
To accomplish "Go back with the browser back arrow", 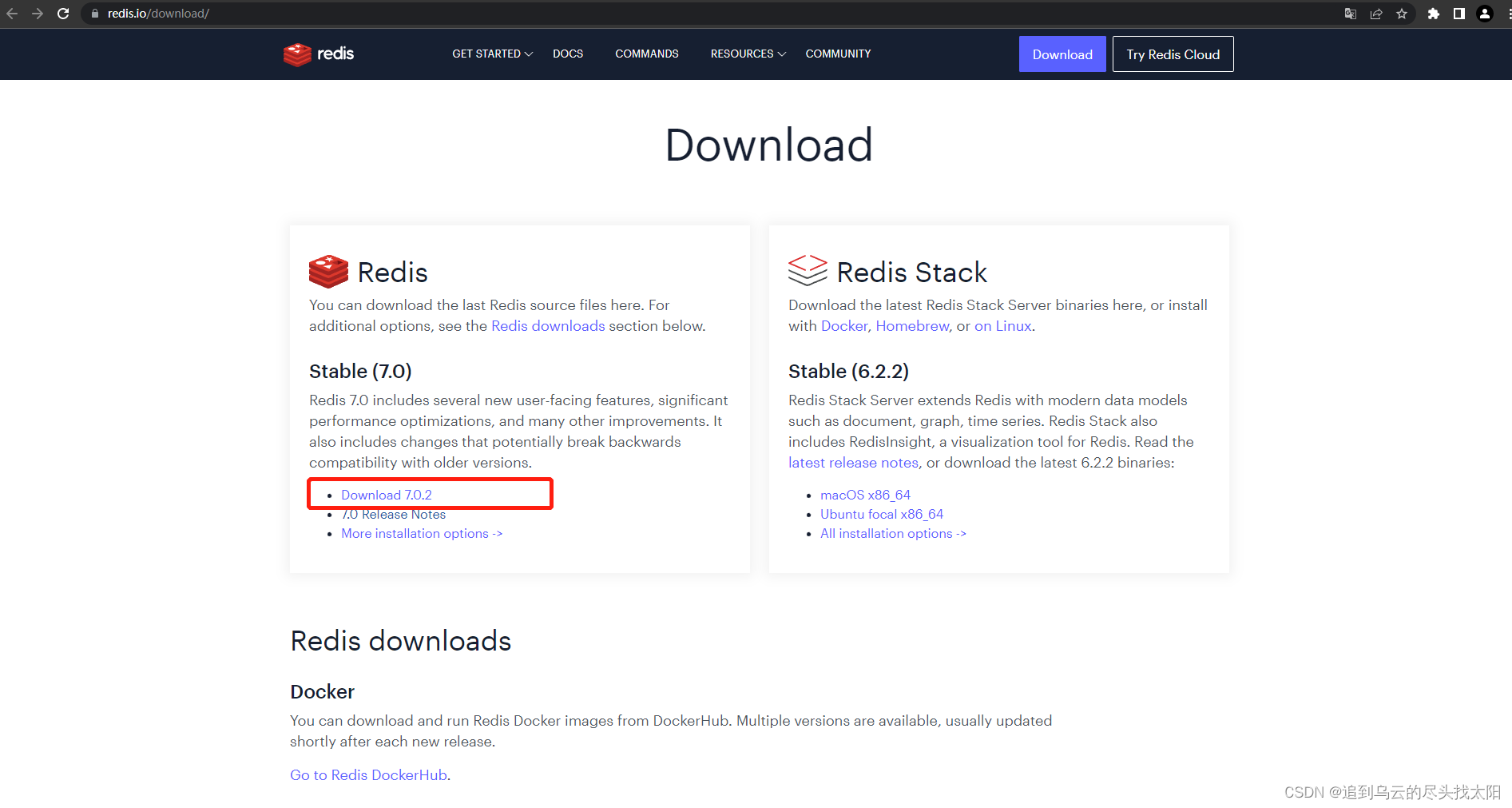I will tap(12, 14).
